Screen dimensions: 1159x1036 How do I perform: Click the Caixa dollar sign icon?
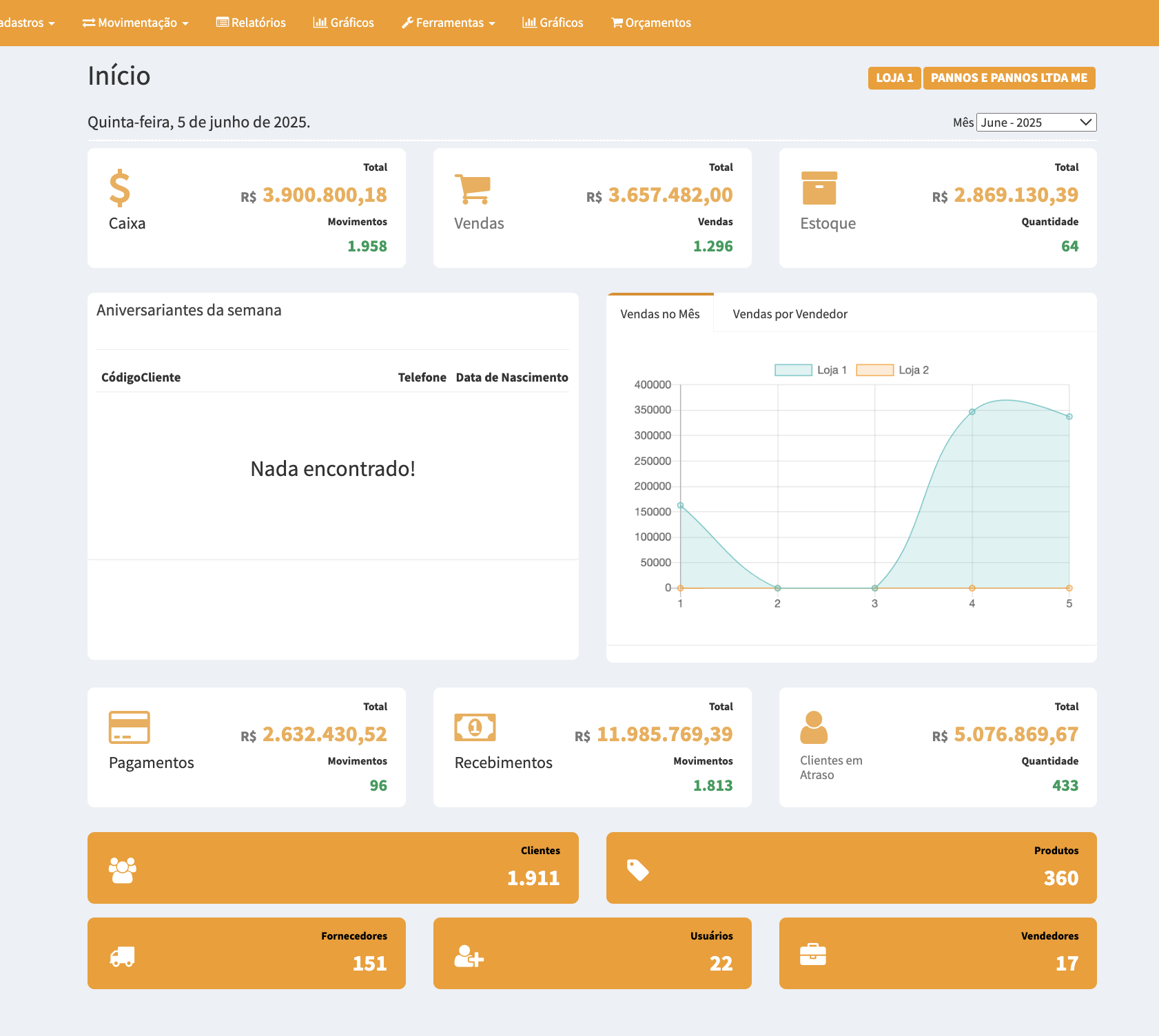(120, 188)
